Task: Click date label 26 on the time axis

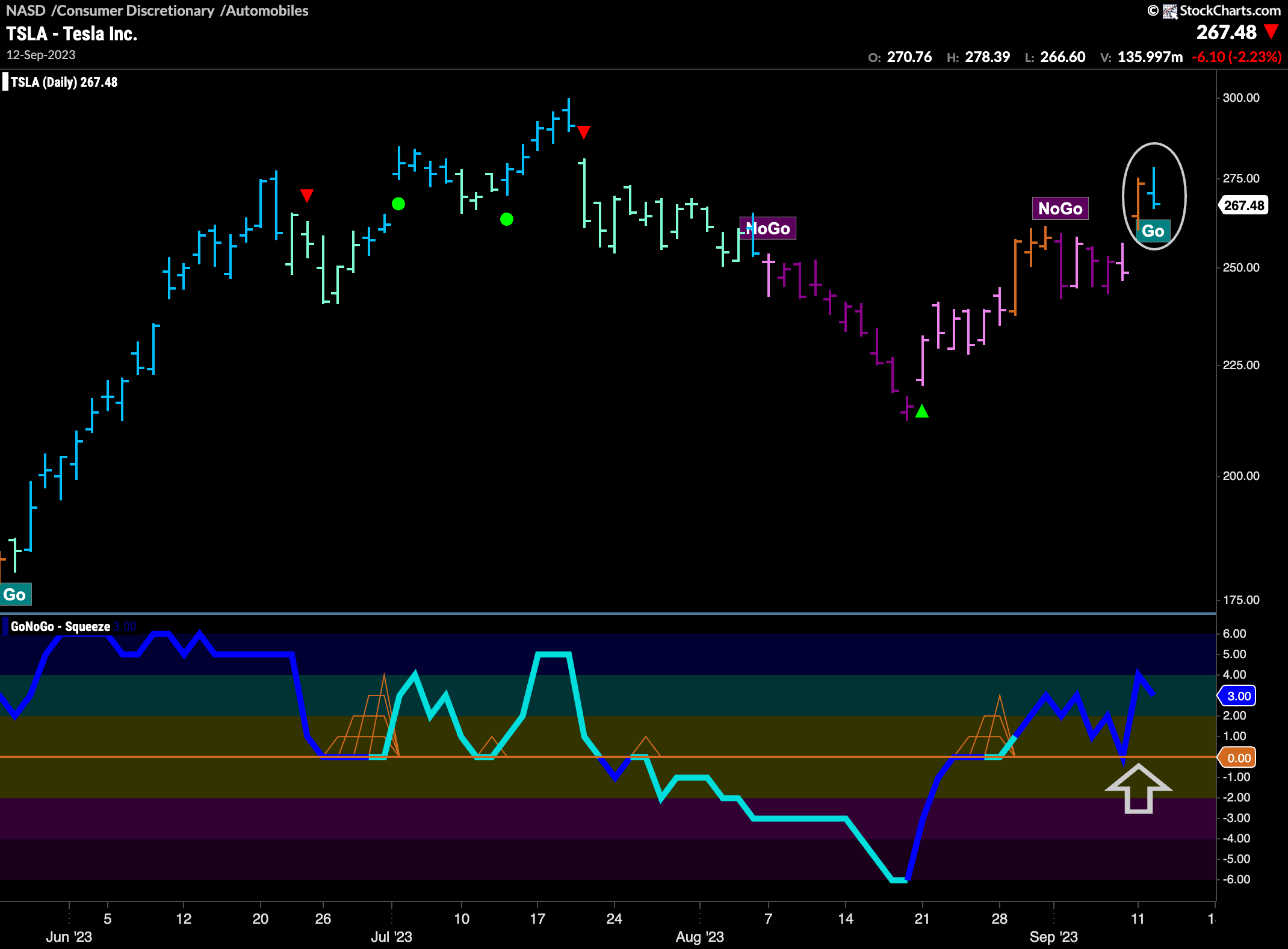Action: point(323,919)
